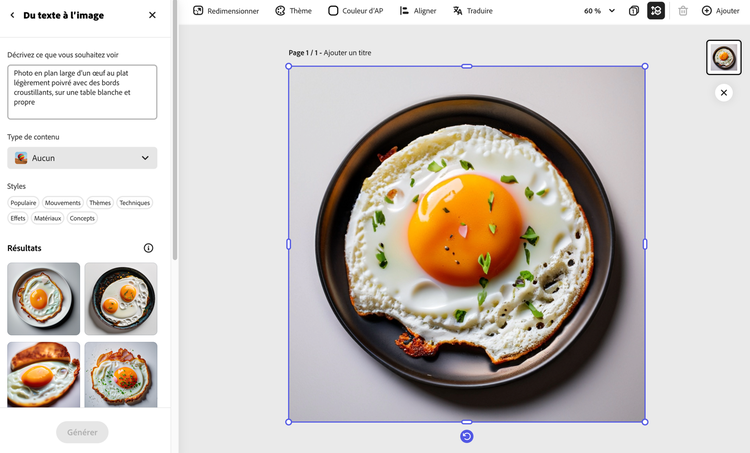750x453 pixels.
Task: Select the Populaire style chip
Action: [x=23, y=203]
